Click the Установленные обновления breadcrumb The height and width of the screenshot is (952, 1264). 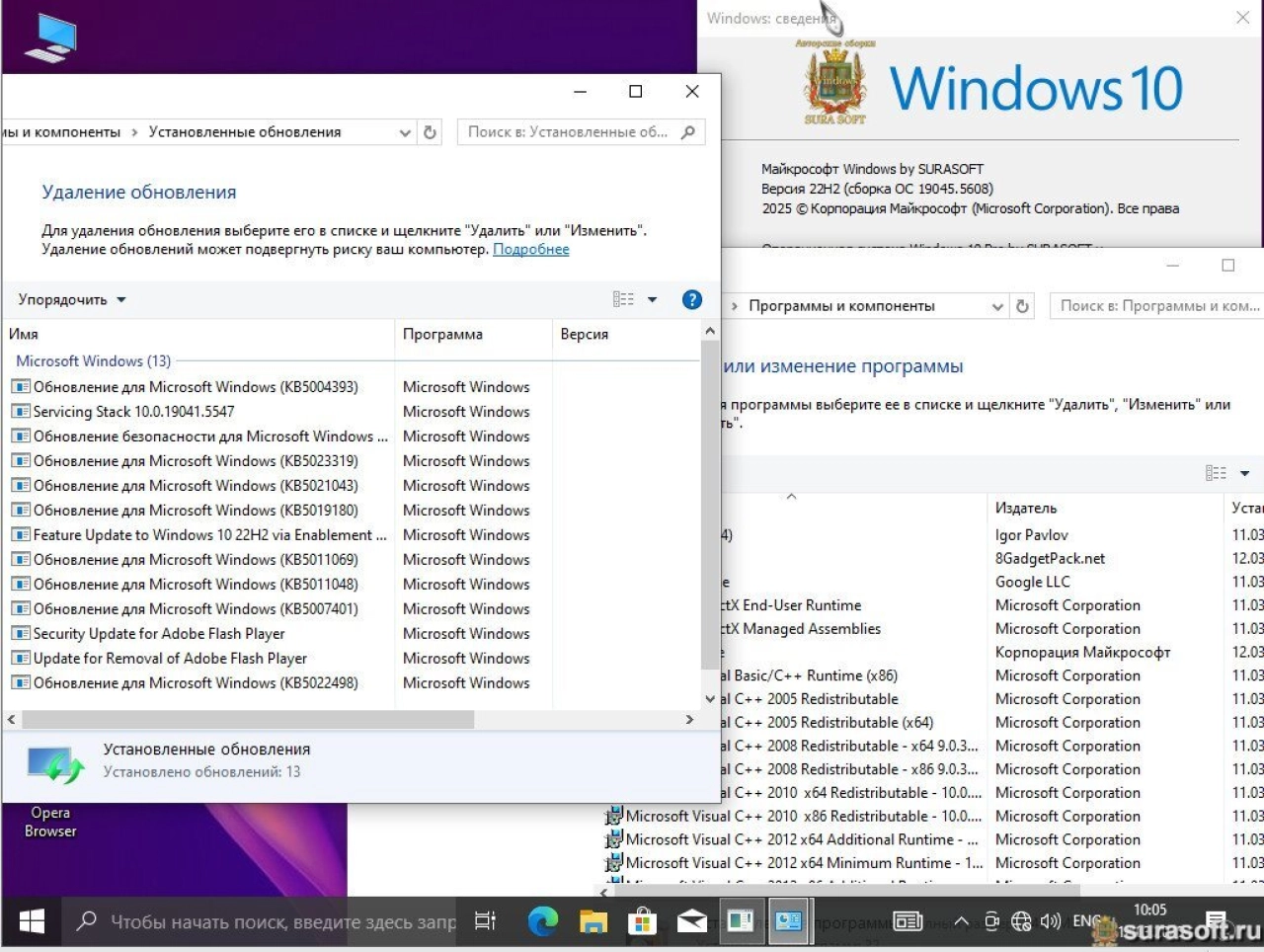point(245,132)
